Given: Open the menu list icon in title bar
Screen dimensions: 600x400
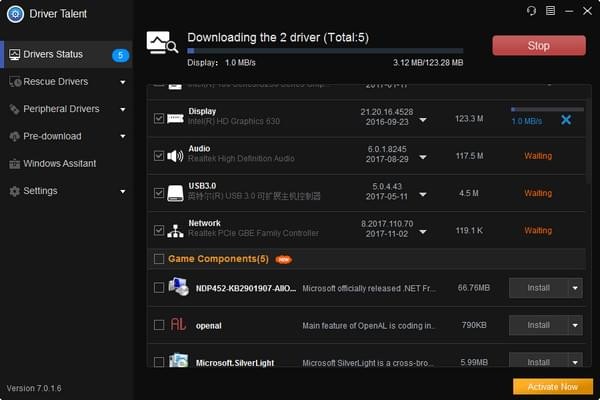Looking at the screenshot, I should 550,11.
